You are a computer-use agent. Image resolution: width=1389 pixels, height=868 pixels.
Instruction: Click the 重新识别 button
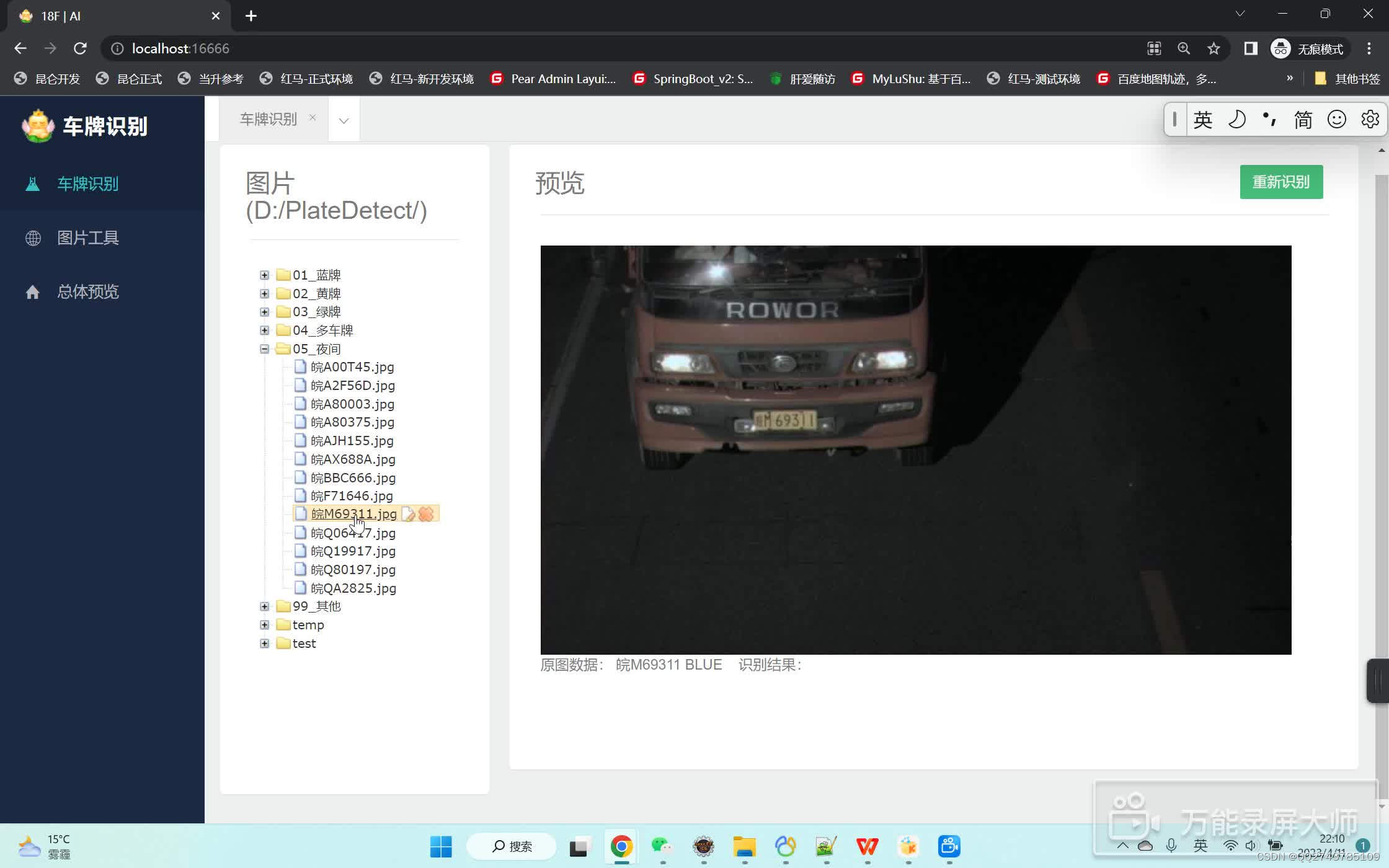(1280, 182)
